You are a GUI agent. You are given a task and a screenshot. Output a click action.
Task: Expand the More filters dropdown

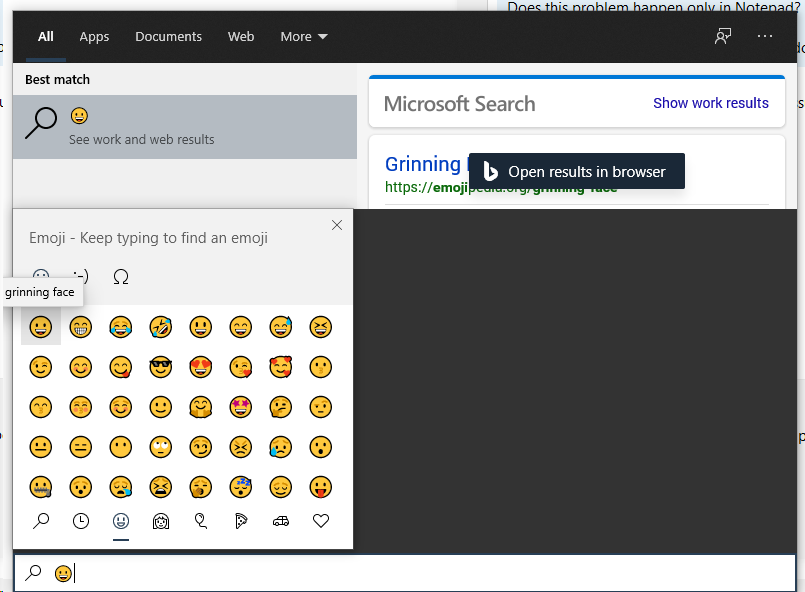pyautogui.click(x=304, y=36)
